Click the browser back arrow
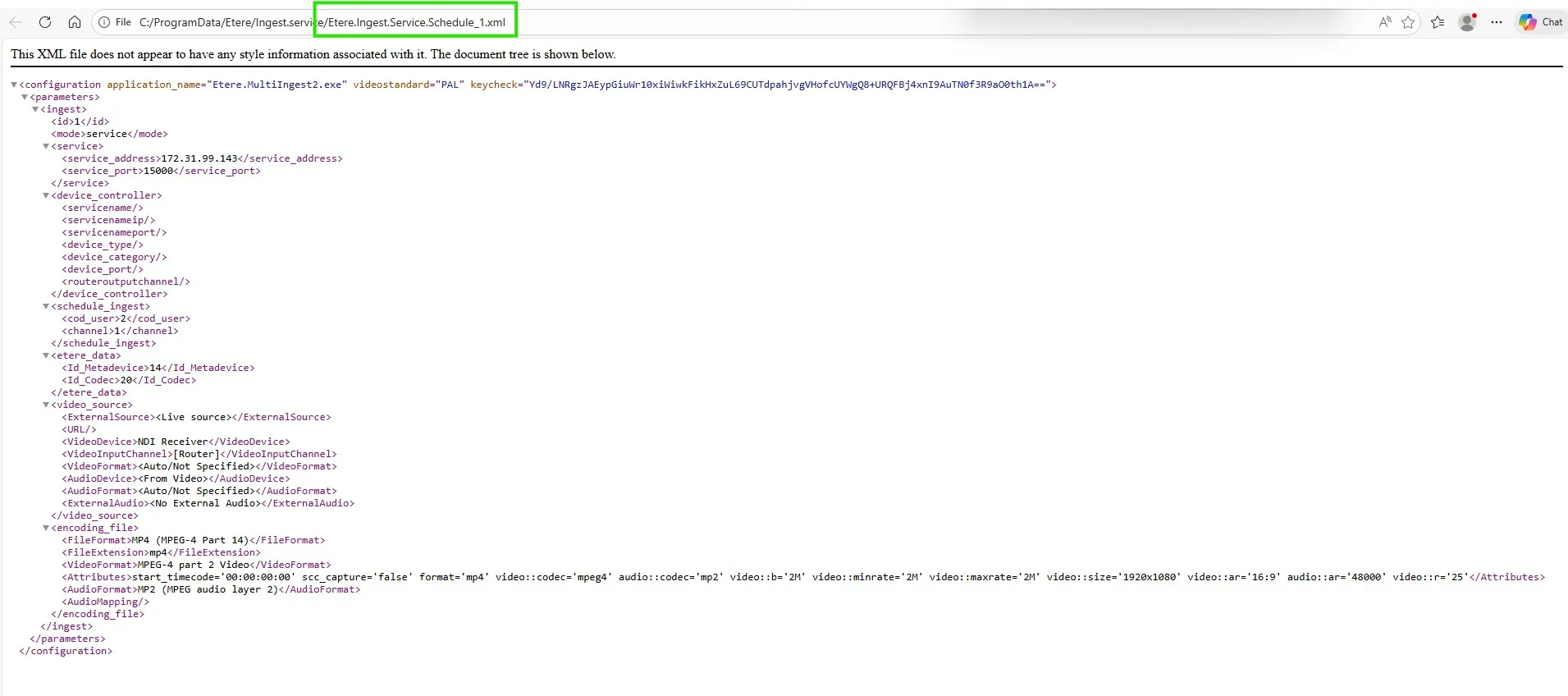The width and height of the screenshot is (1568, 696). 16,22
